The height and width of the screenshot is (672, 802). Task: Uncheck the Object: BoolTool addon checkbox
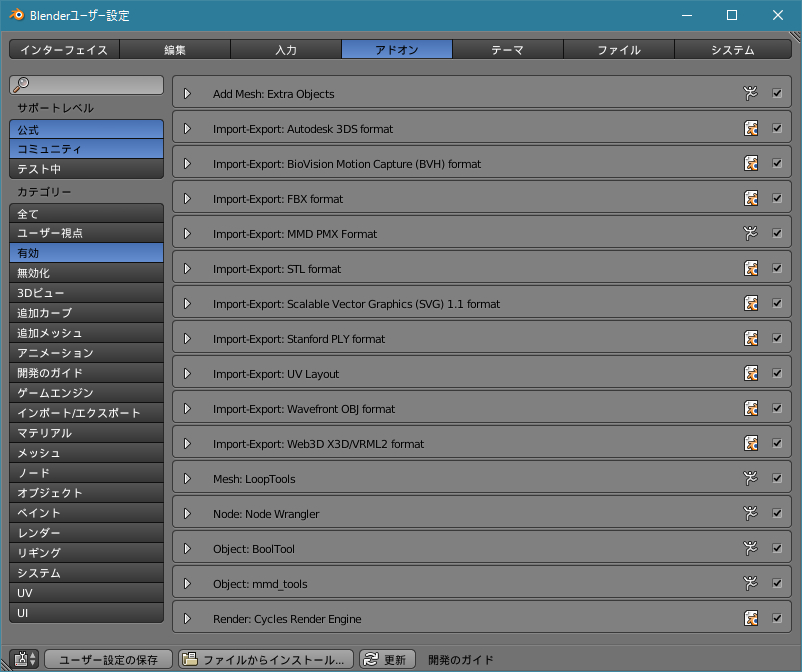[x=777, y=549]
